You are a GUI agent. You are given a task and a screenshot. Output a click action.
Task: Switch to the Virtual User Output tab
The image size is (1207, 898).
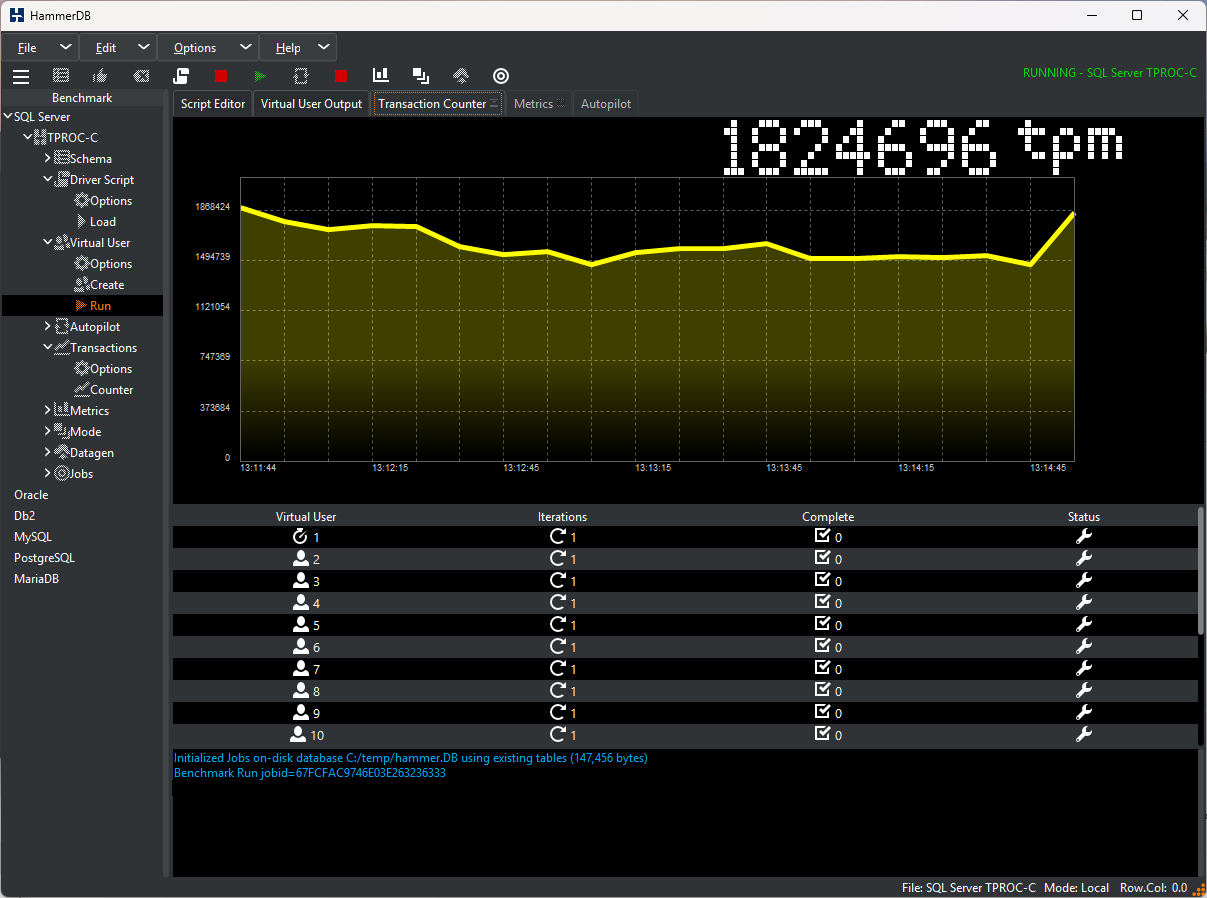pos(311,104)
